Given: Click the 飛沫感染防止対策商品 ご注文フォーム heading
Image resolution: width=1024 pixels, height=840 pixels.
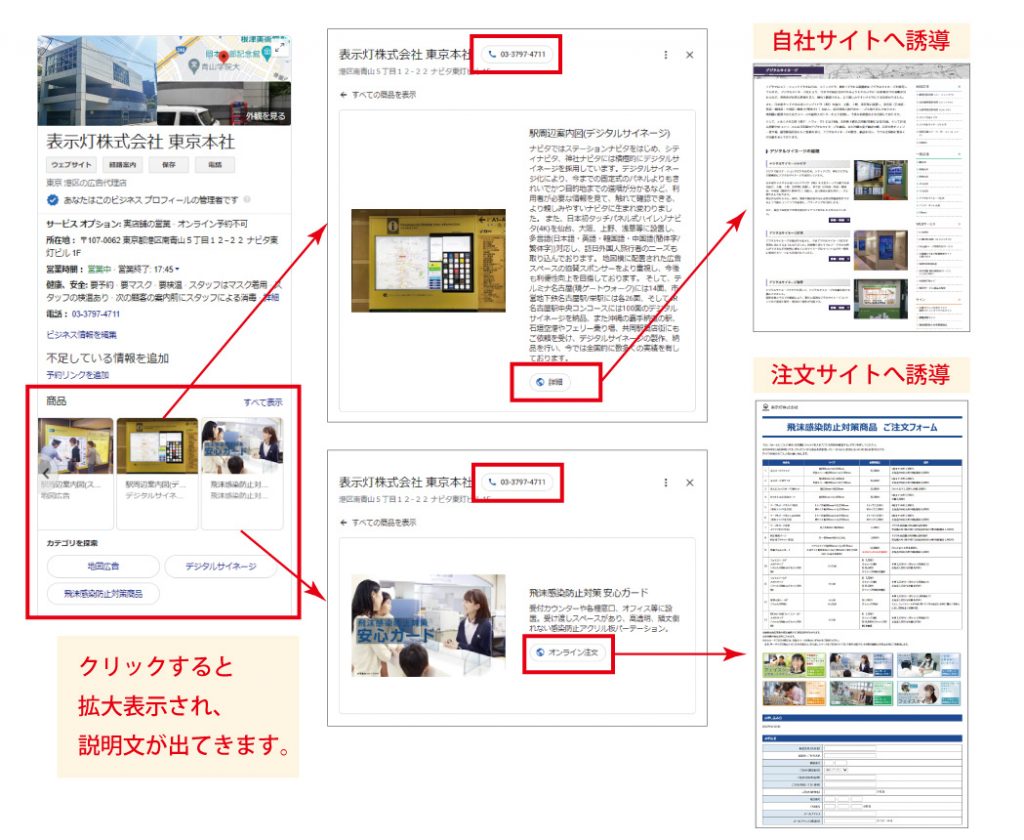Looking at the screenshot, I should [x=861, y=427].
